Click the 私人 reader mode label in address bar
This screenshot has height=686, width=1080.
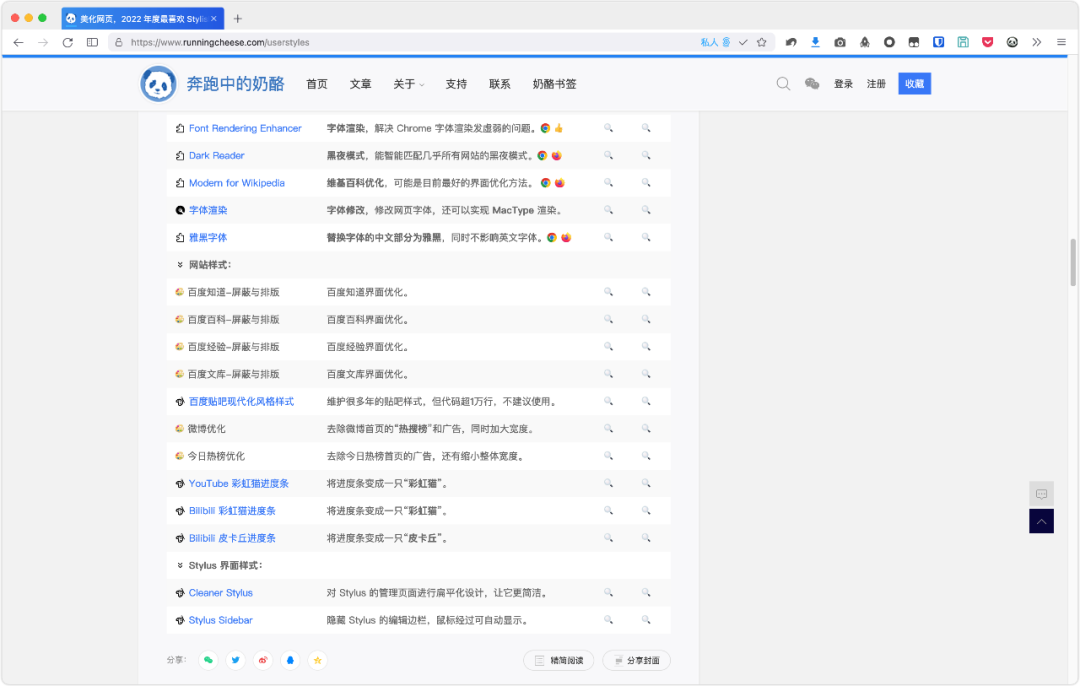coord(716,42)
